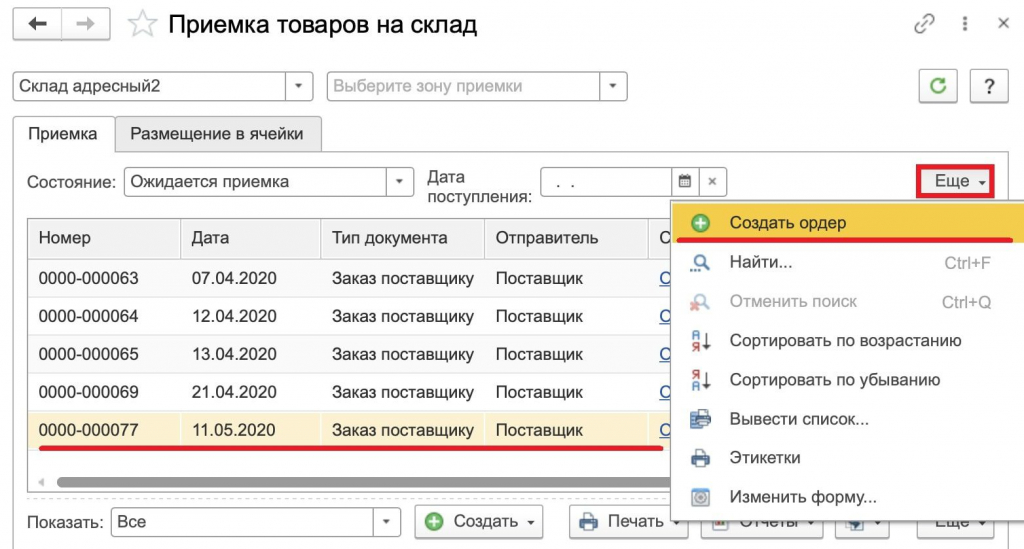The width and height of the screenshot is (1024, 549).
Task: Click Изменить форму icon in menu
Action: click(x=700, y=497)
